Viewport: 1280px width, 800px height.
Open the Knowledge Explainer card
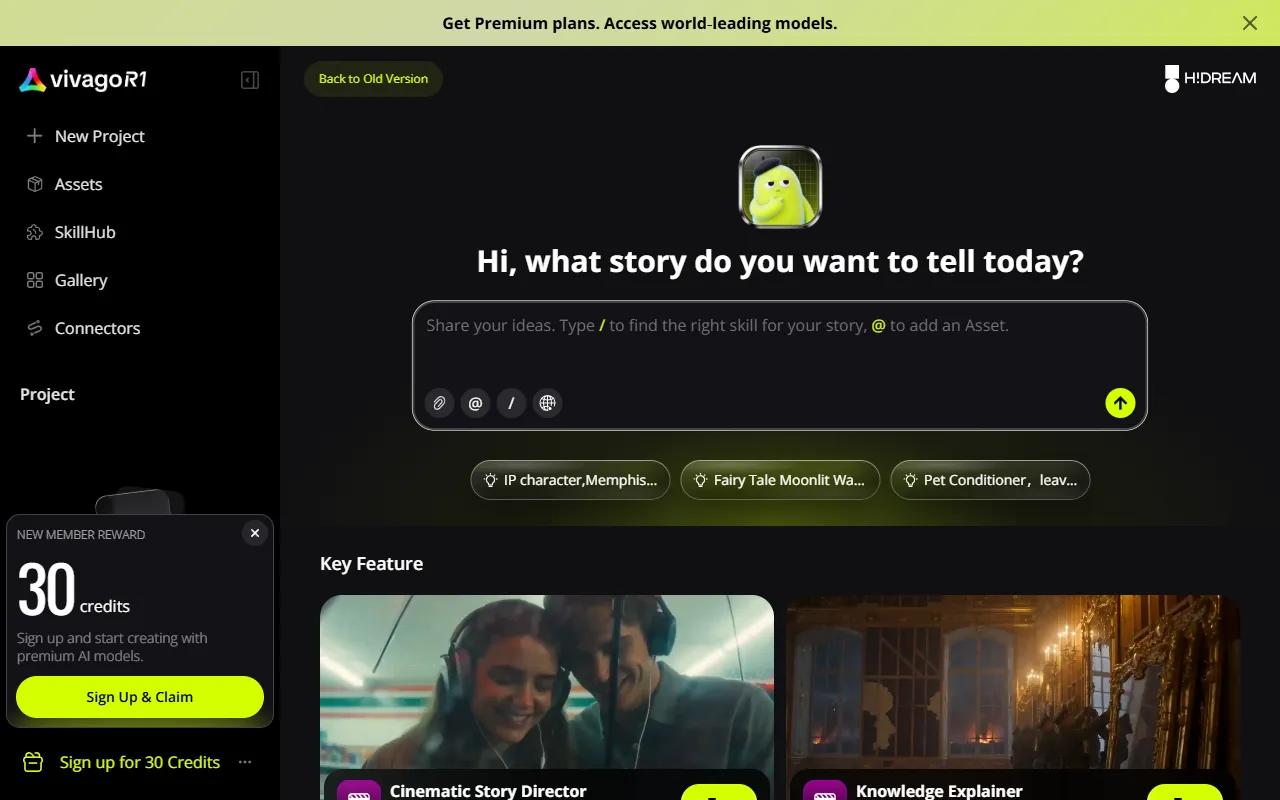[1013, 697]
